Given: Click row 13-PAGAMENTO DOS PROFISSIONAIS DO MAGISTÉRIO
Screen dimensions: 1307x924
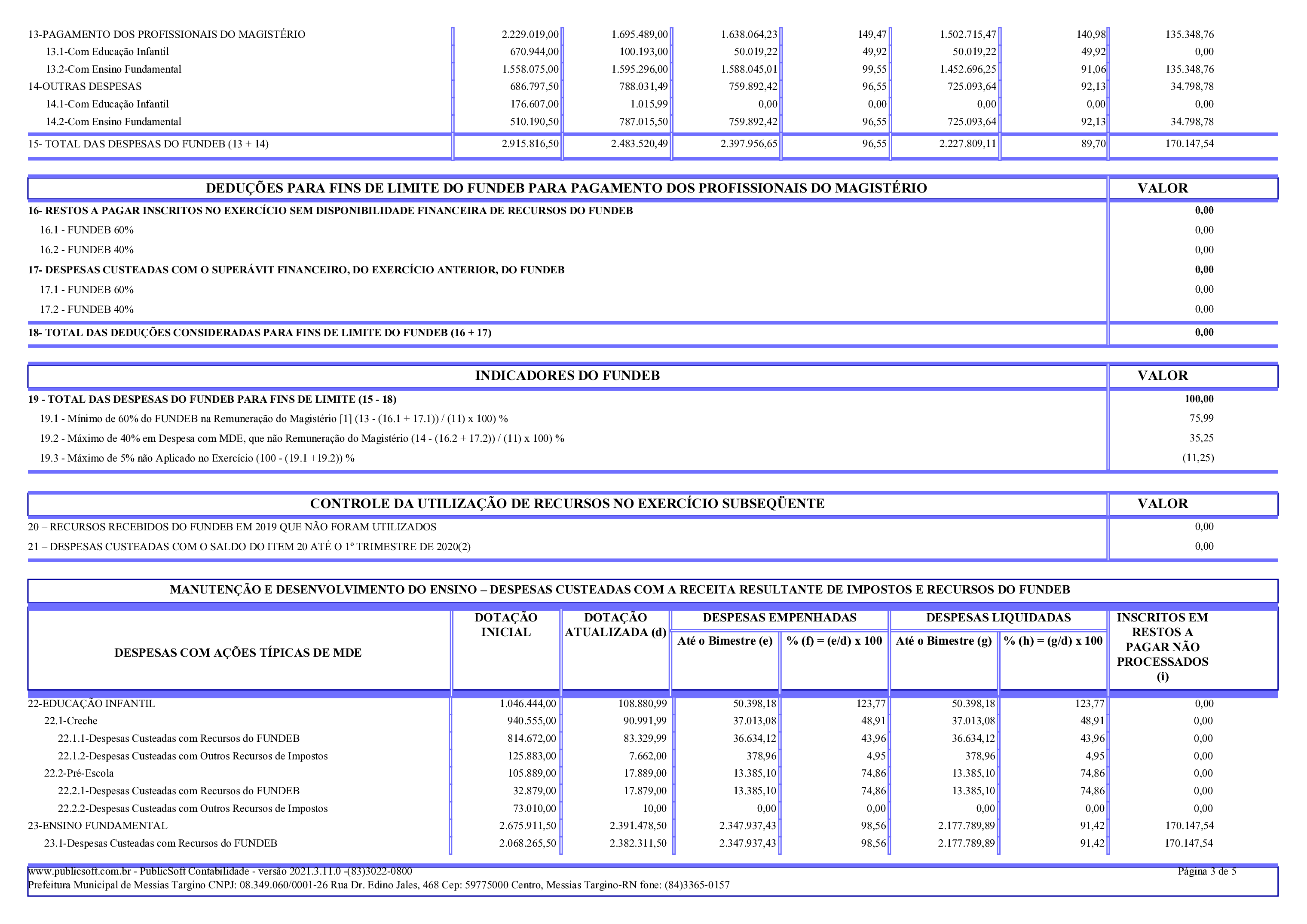Looking at the screenshot, I should tap(166, 34).
